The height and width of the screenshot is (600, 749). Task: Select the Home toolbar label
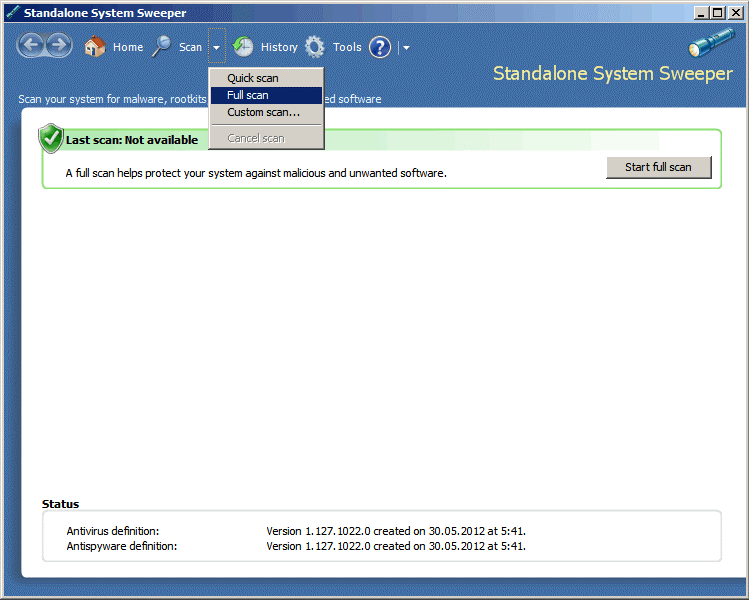(128, 47)
